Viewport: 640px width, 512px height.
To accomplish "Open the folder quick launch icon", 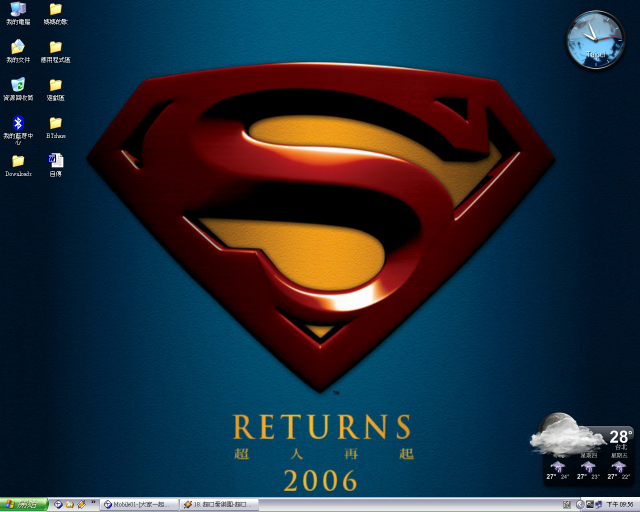I will click(x=70, y=505).
